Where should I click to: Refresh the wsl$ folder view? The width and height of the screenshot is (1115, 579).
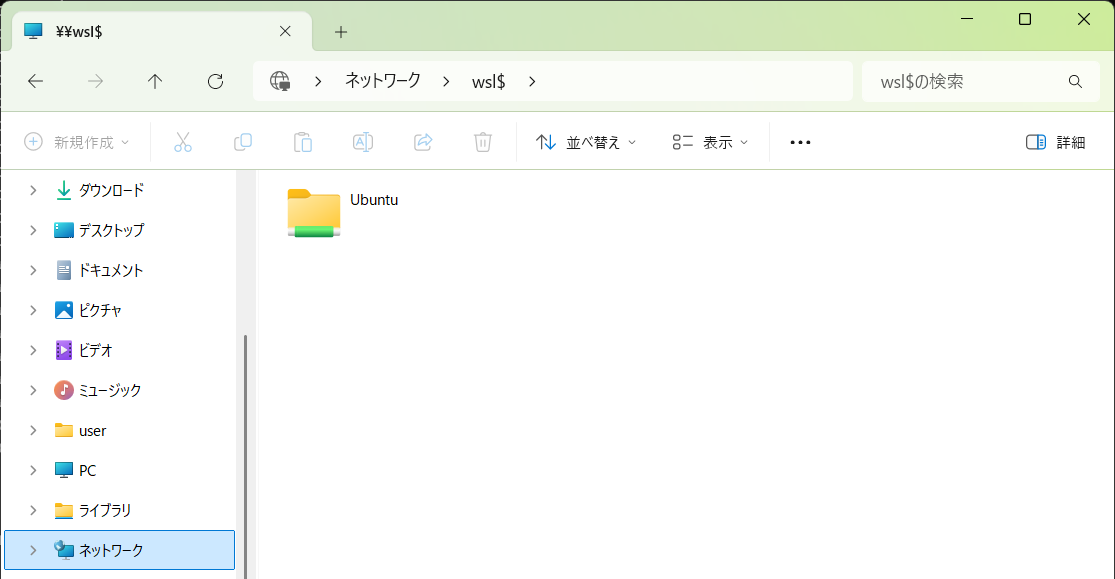215,82
